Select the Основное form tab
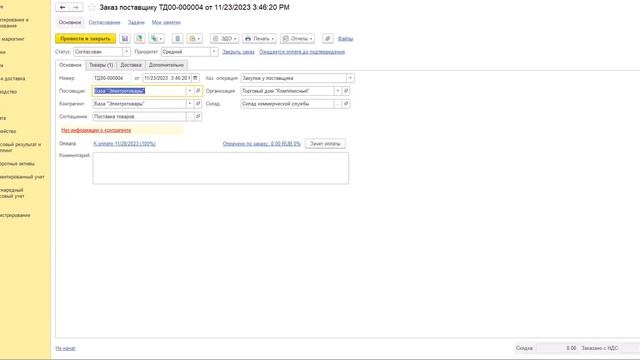The width and height of the screenshot is (640, 360). pyautogui.click(x=70, y=65)
